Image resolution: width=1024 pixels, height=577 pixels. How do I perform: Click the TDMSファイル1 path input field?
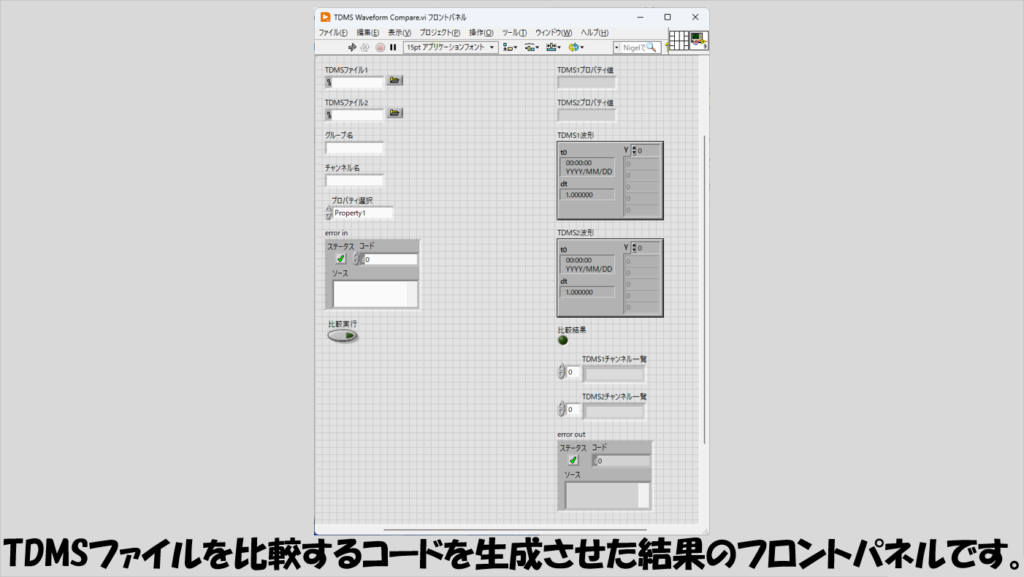pos(359,82)
